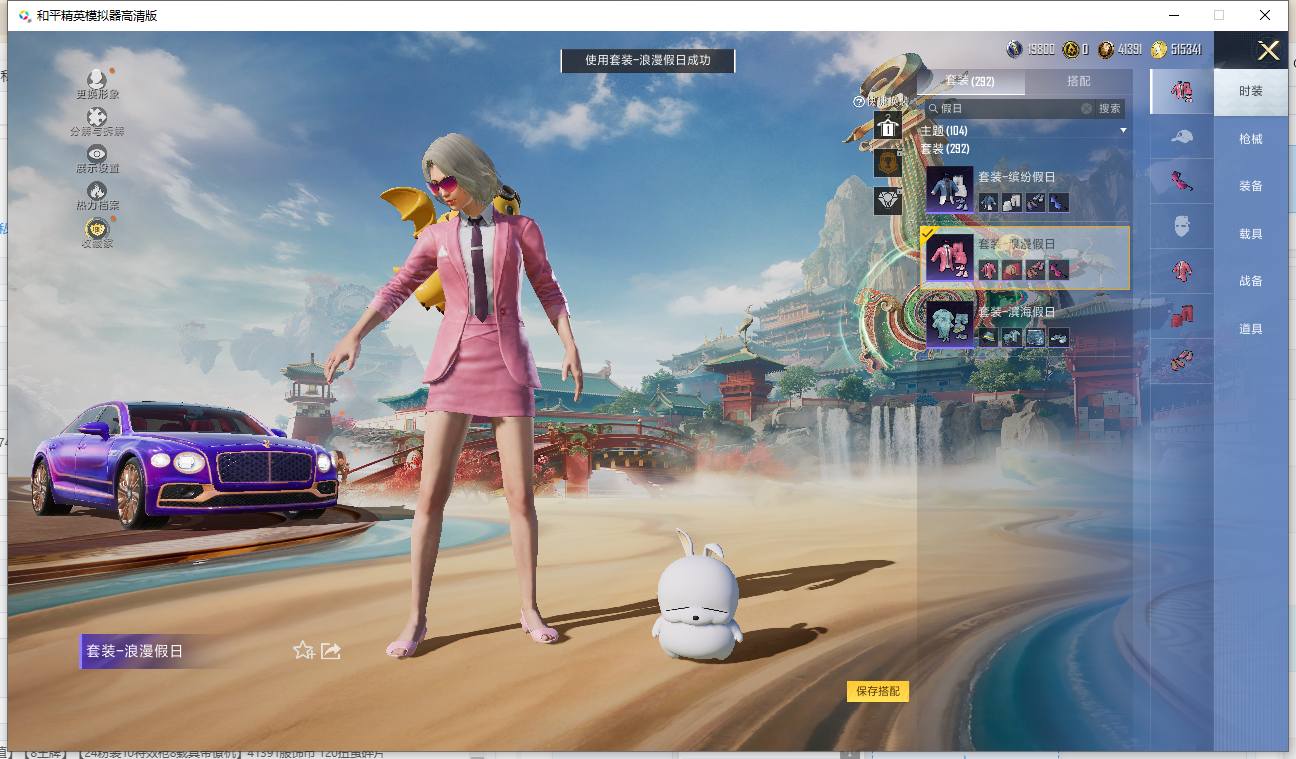Select the 套装-浪漫假日 outfit thumbnail
The width and height of the screenshot is (1296, 759).
949,258
